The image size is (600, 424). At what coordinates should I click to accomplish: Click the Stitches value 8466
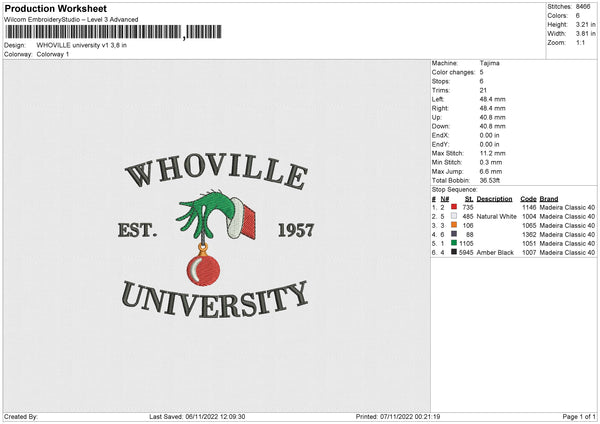click(583, 7)
